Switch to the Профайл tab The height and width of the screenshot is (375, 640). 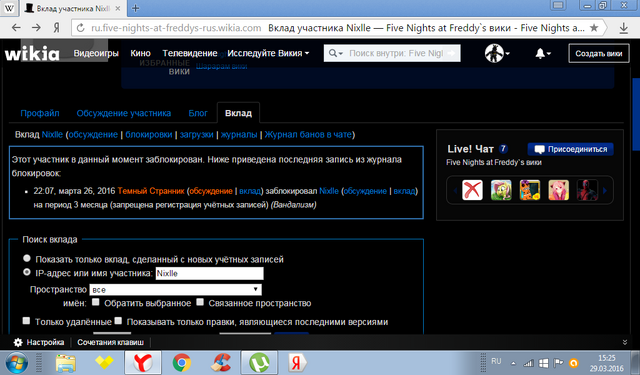tap(40, 113)
